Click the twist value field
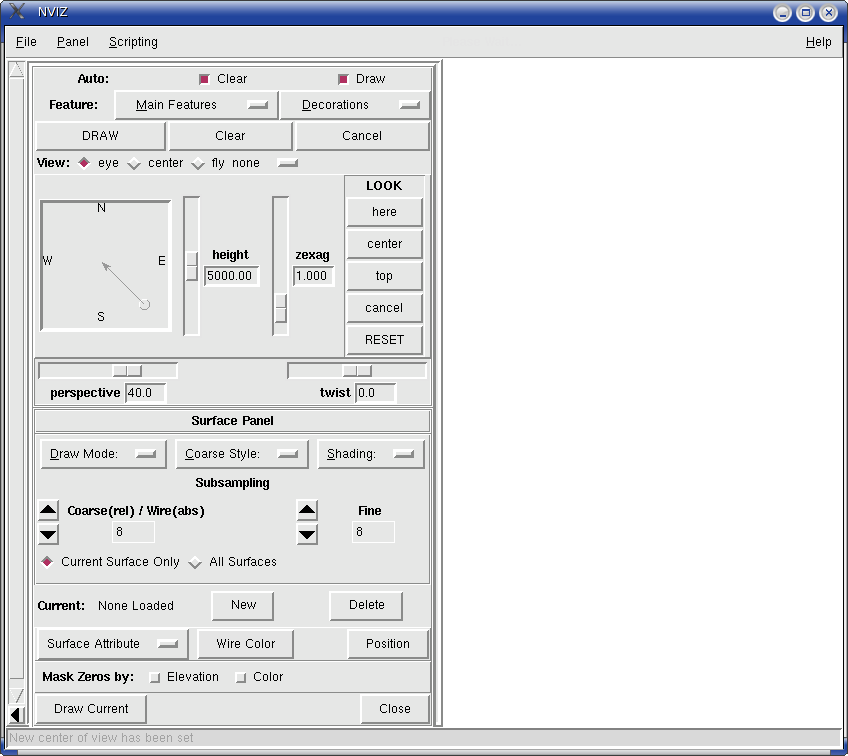 point(376,393)
